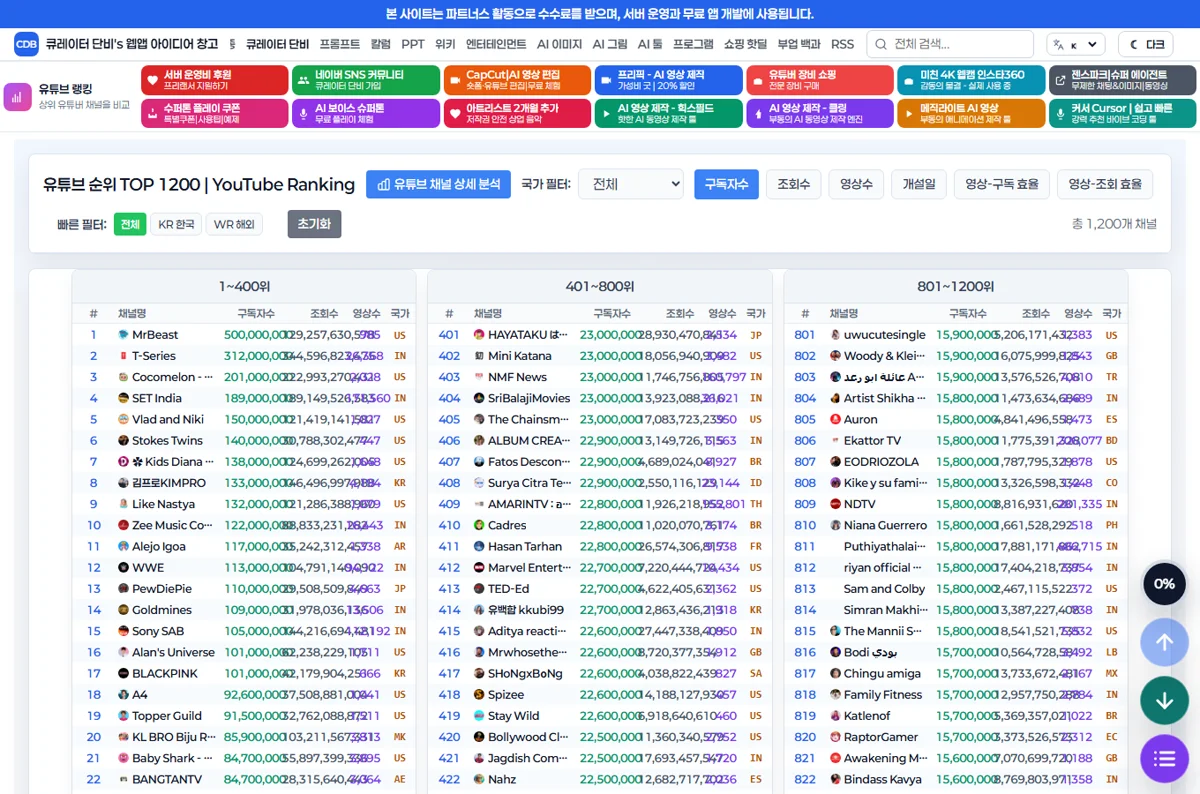
Task: Open 프롬프트 nav menu
Action: point(340,44)
